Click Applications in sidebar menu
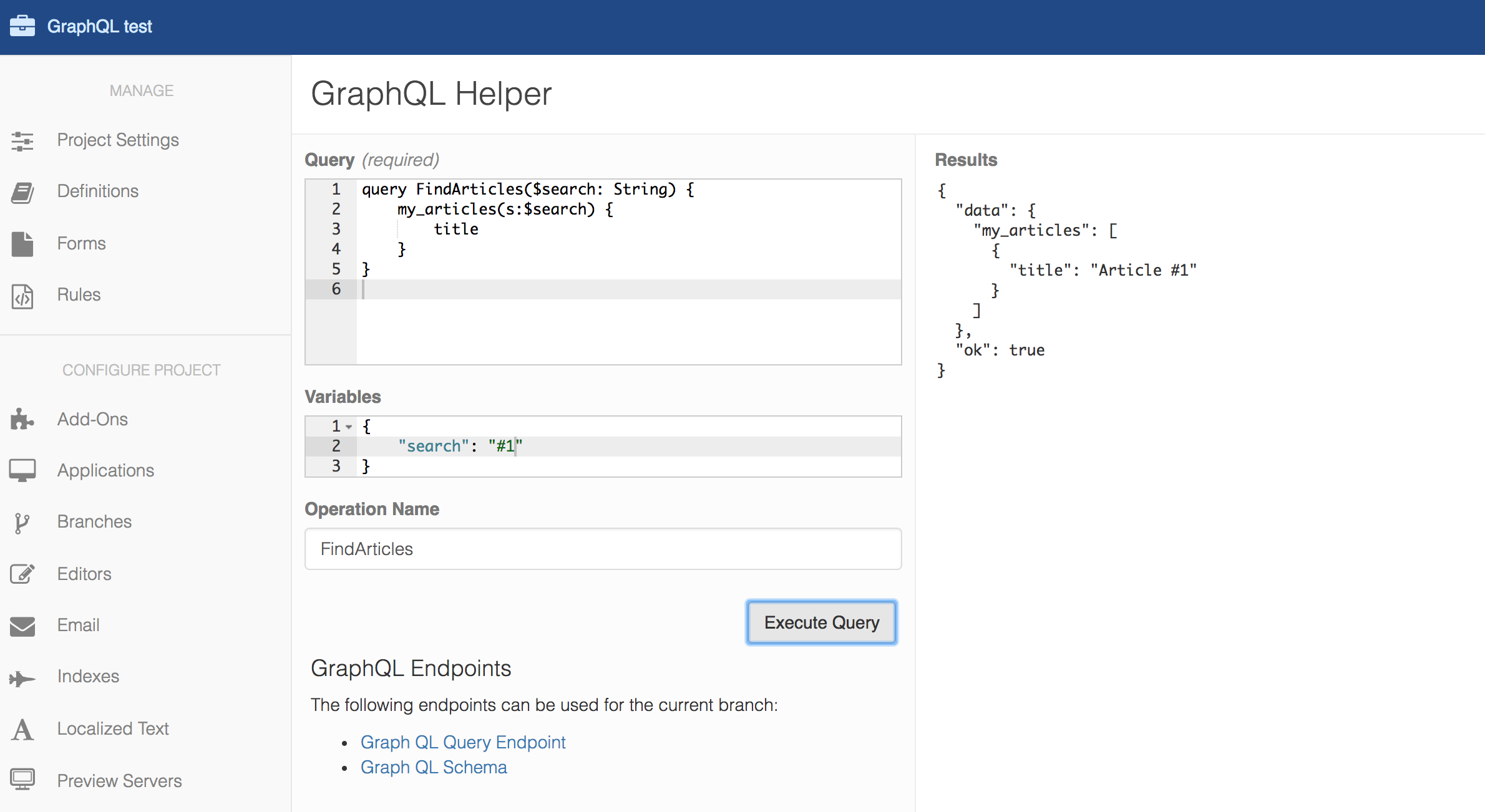The height and width of the screenshot is (812, 1485). tap(104, 471)
